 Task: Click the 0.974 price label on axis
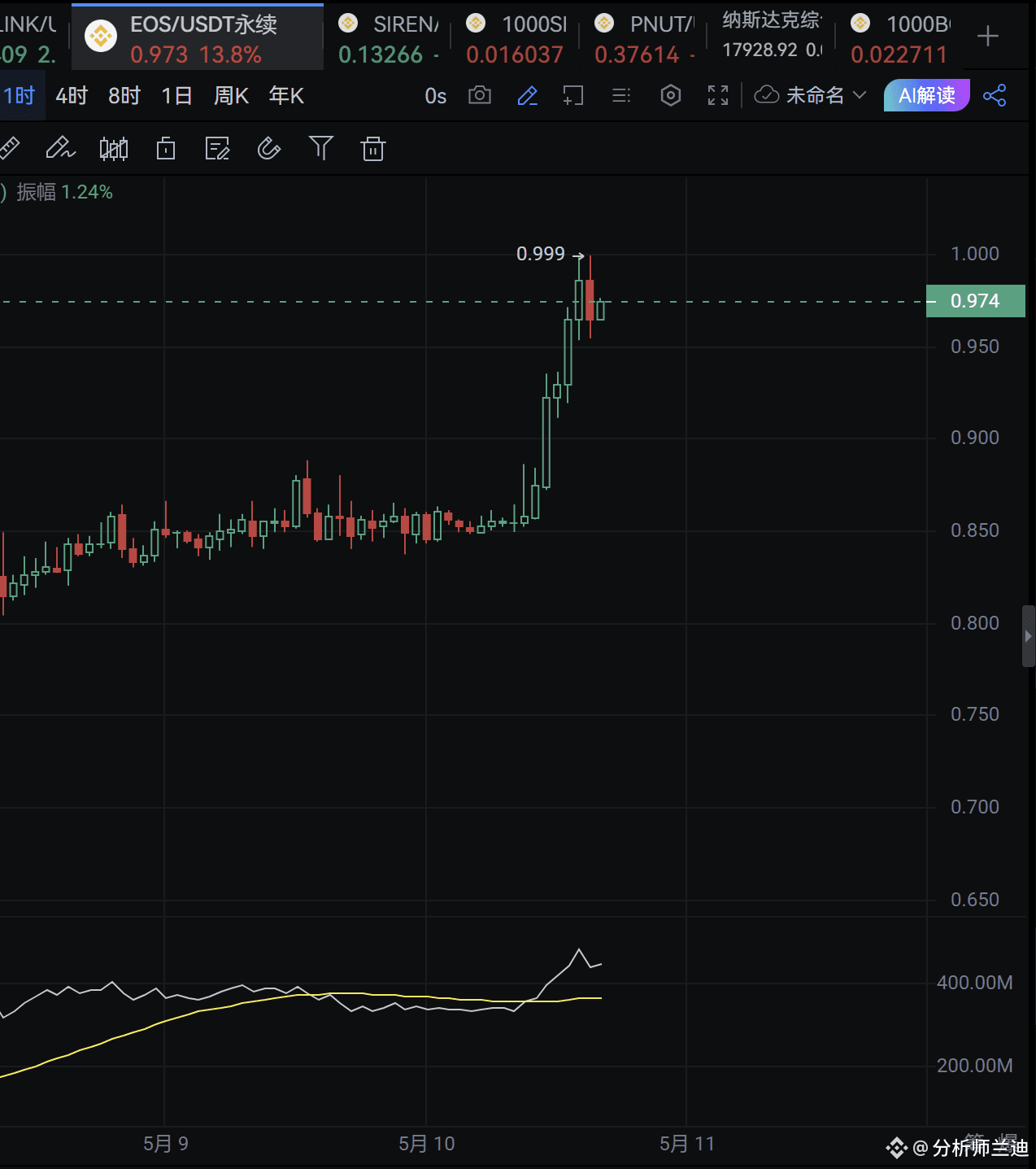coord(975,301)
